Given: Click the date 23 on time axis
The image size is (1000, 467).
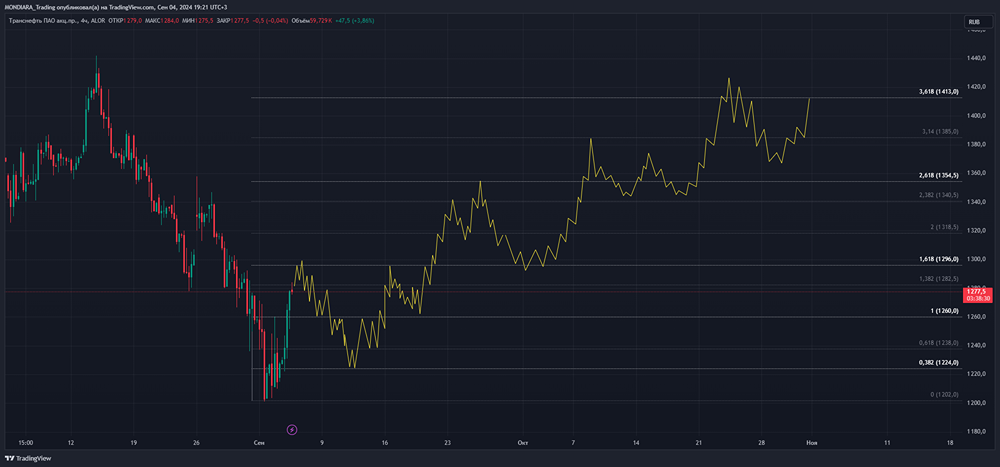Looking at the screenshot, I should click(448, 442).
